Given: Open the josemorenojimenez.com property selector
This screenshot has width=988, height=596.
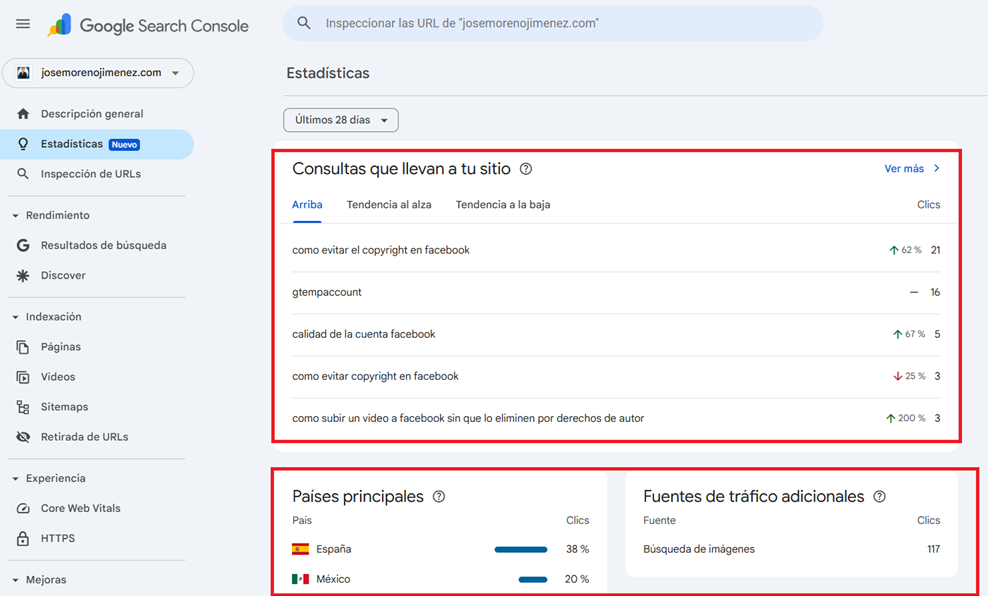Looking at the screenshot, I should 98,73.
